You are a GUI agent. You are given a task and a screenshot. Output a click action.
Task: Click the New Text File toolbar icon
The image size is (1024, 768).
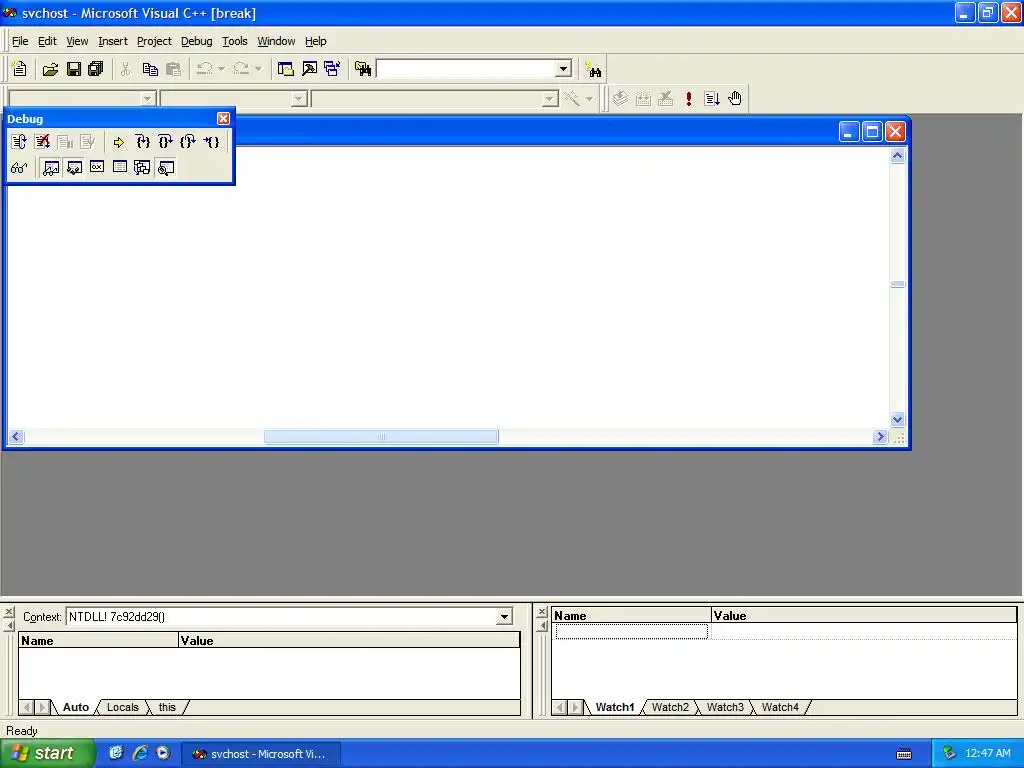20,69
